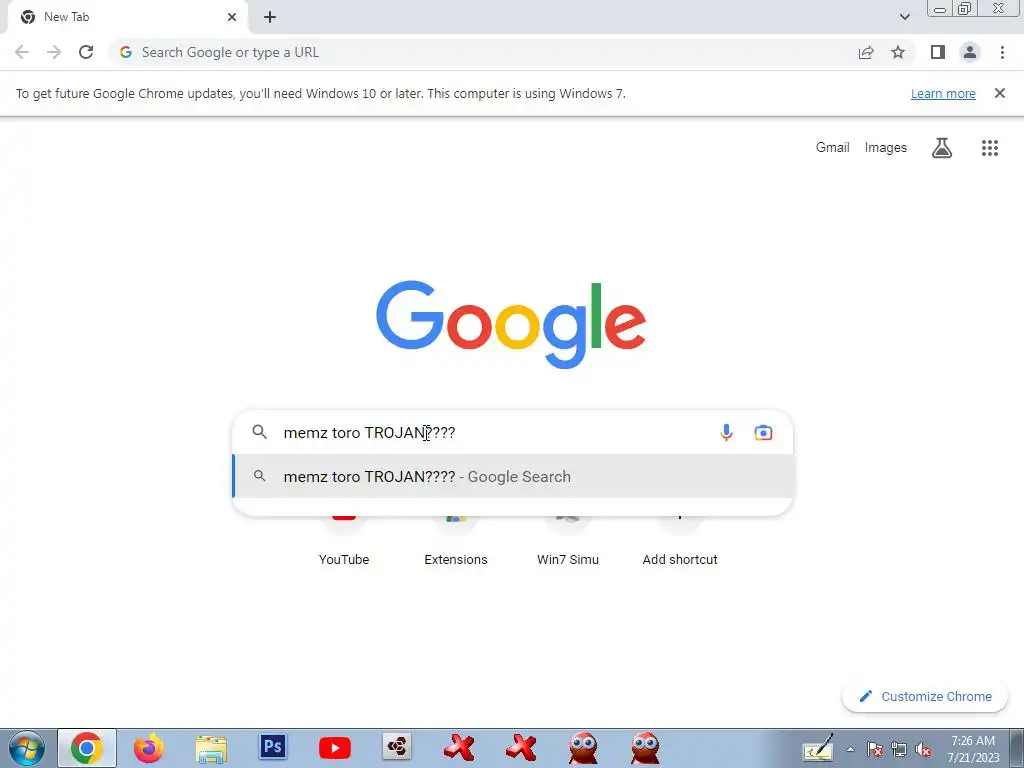Click the first red X taskbar icon
The width and height of the screenshot is (1024, 768).
coord(458,748)
